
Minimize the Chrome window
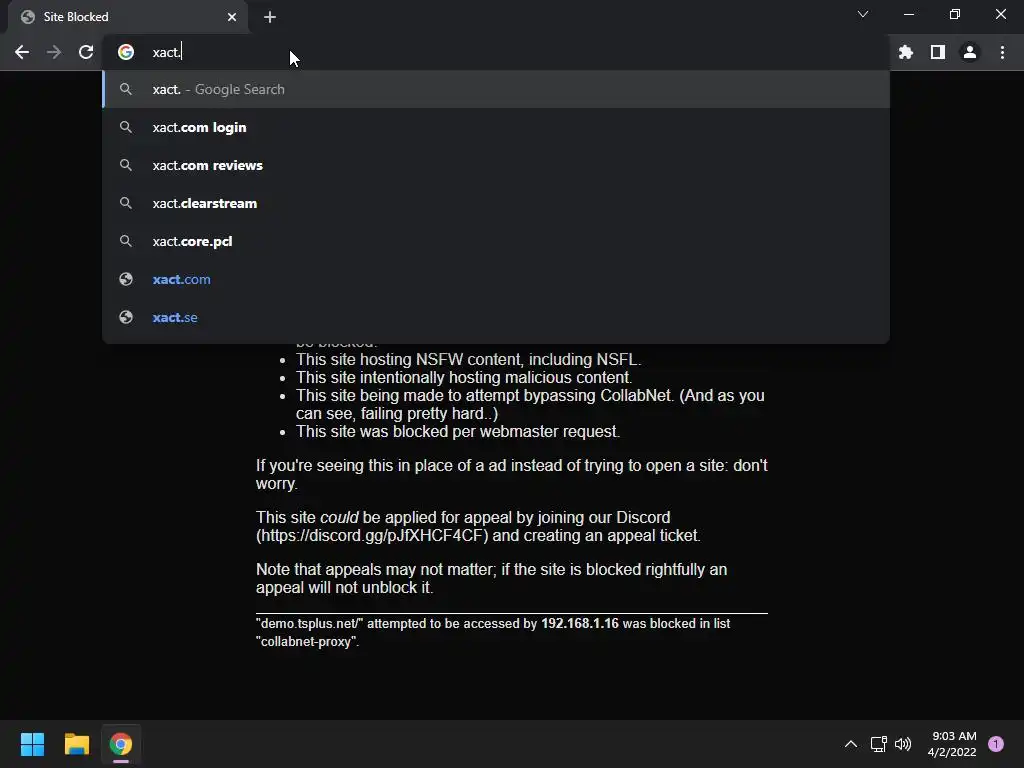(x=908, y=14)
